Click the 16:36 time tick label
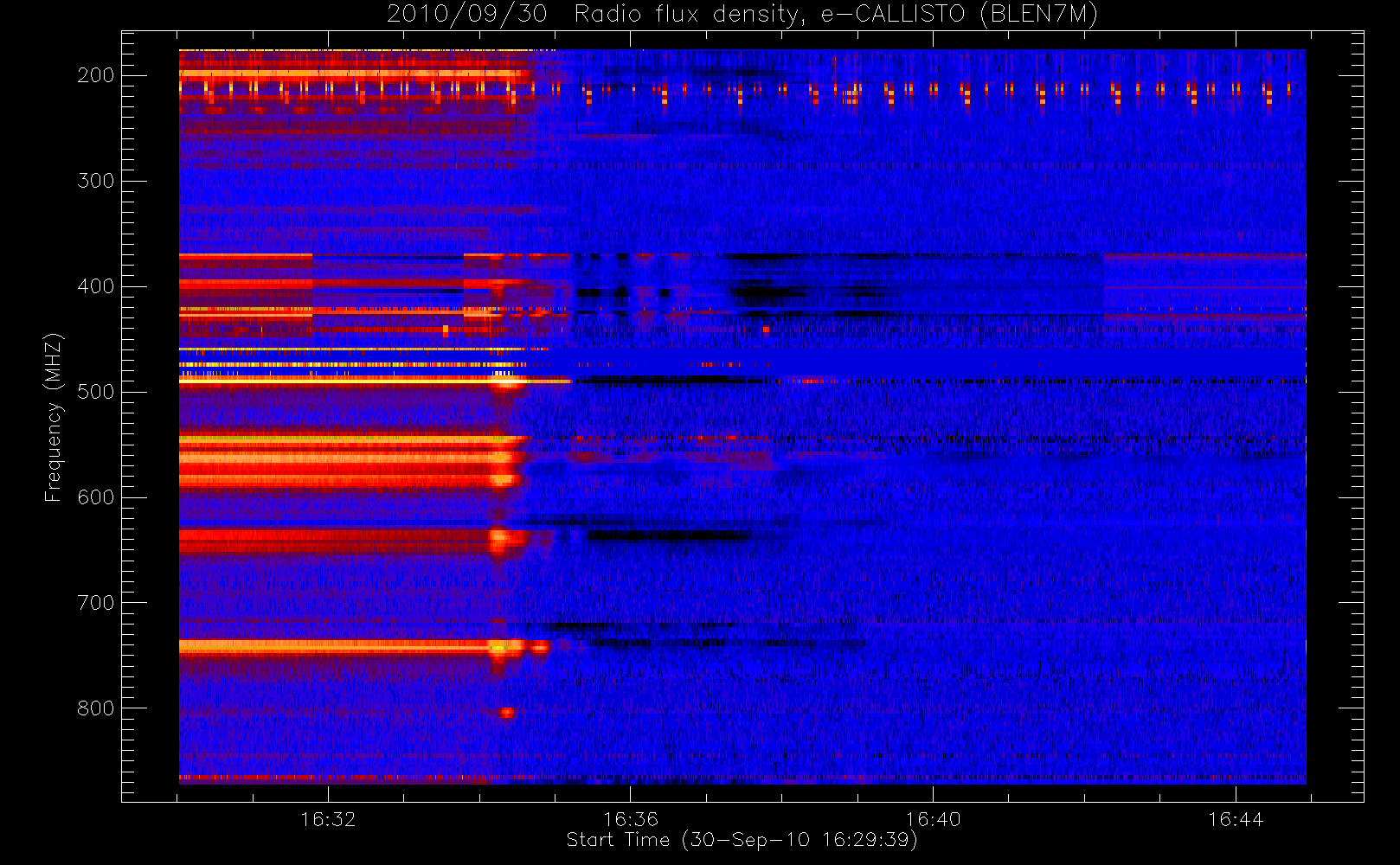1400x865 pixels. click(631, 819)
